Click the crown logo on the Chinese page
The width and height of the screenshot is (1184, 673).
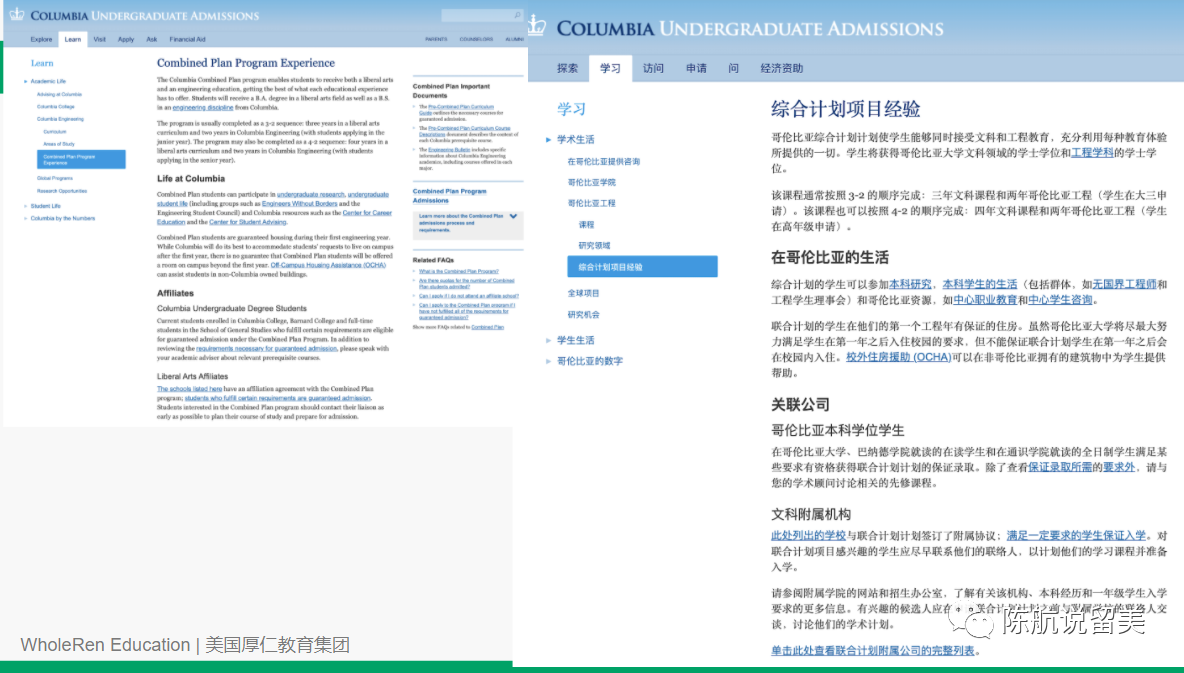pos(537,26)
